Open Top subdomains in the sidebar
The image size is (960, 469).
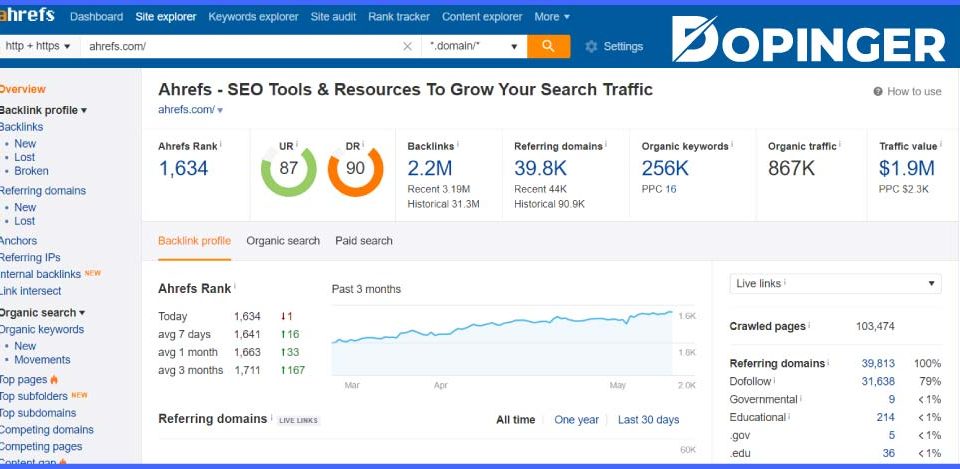click(x=38, y=413)
